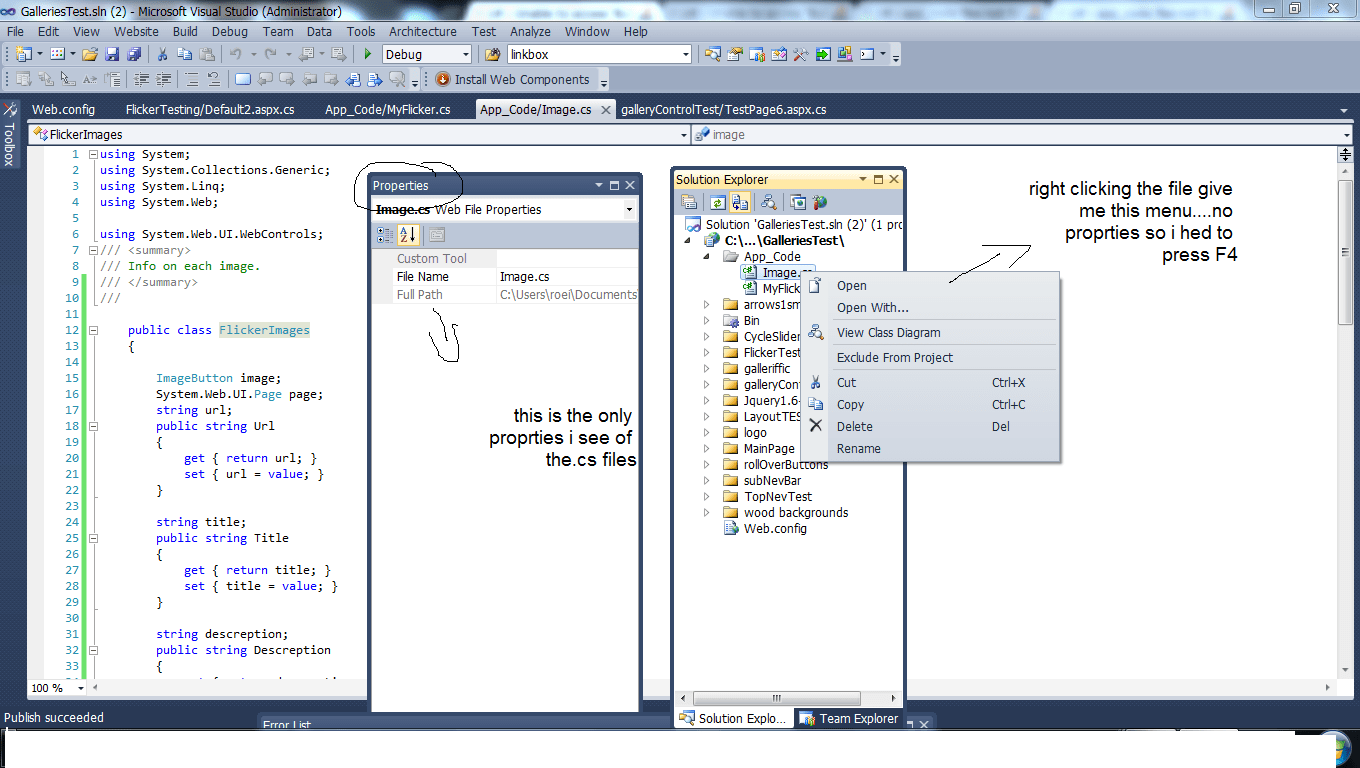This screenshot has width=1360, height=768.
Task: Open the Properties window via Solution Explorer icon
Action: [x=690, y=201]
